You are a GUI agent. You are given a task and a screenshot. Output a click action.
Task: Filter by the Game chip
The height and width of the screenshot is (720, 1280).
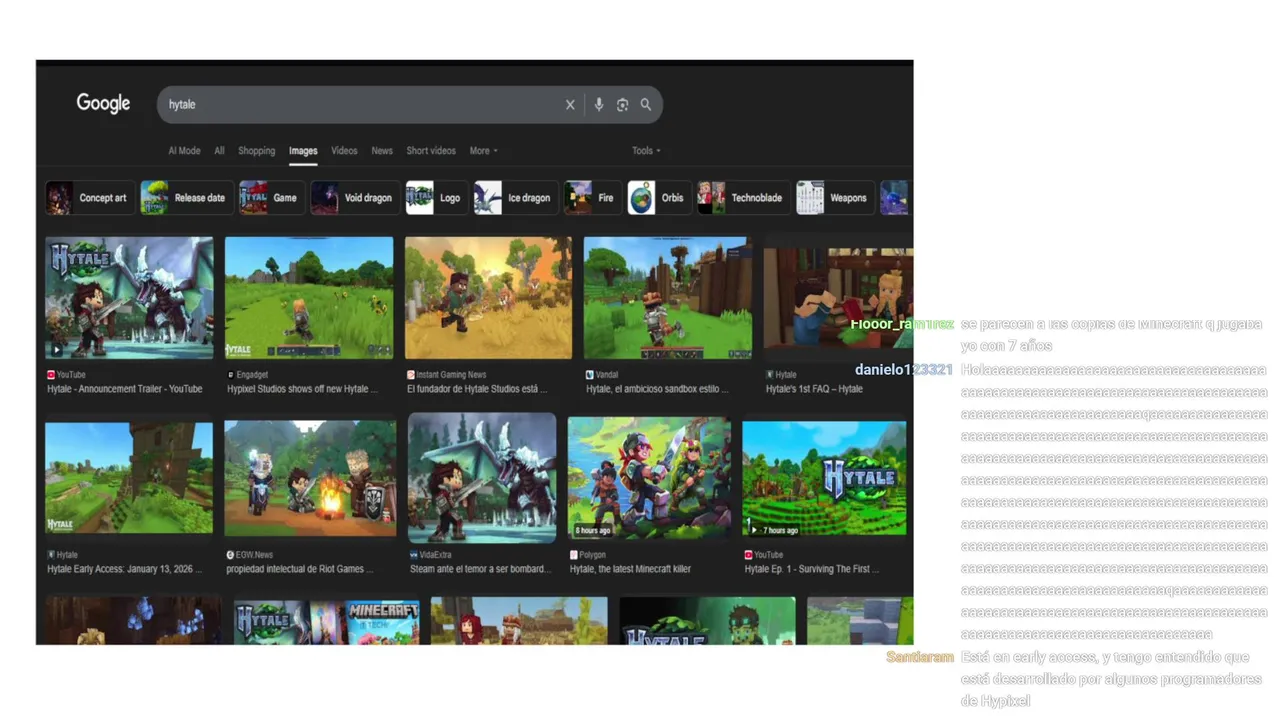coord(271,198)
